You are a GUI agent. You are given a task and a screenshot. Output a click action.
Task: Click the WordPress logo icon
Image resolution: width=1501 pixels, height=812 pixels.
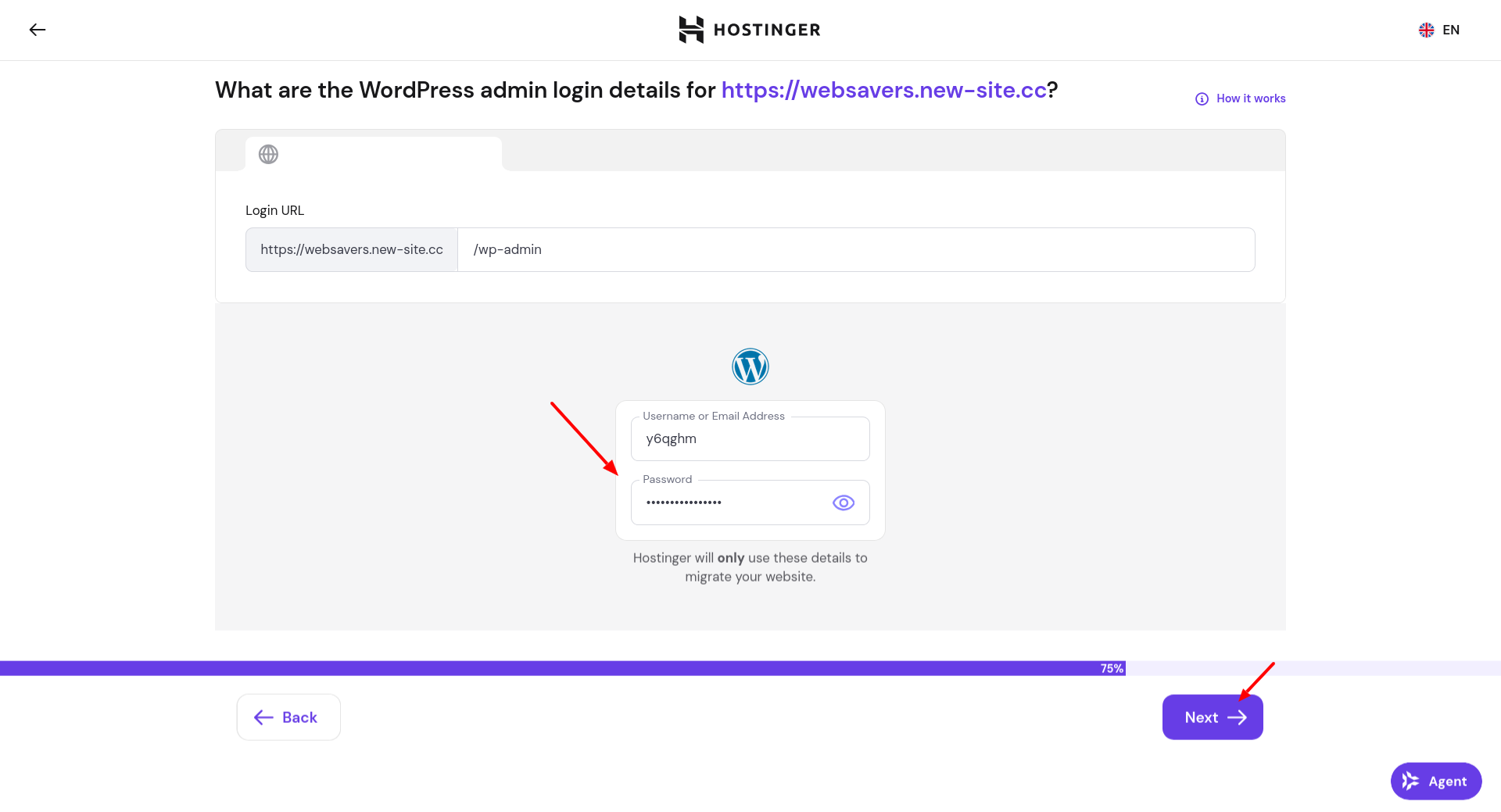click(x=750, y=367)
